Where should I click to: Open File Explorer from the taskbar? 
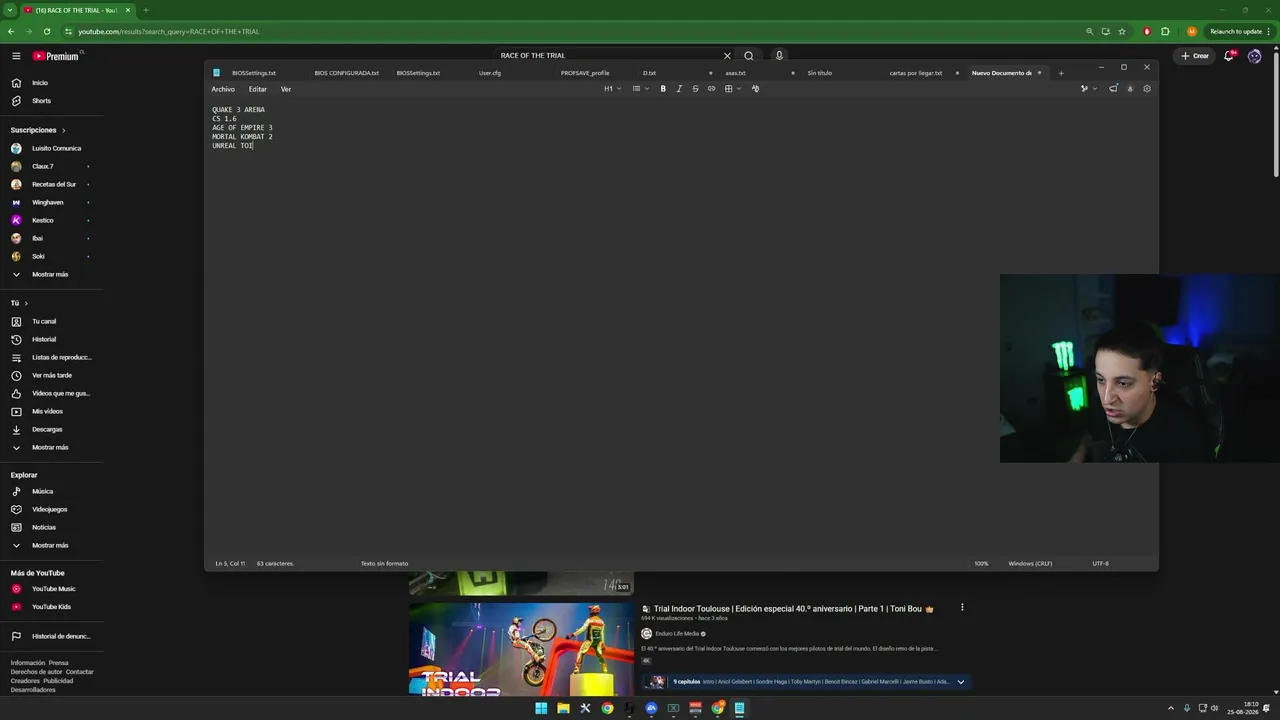(563, 708)
